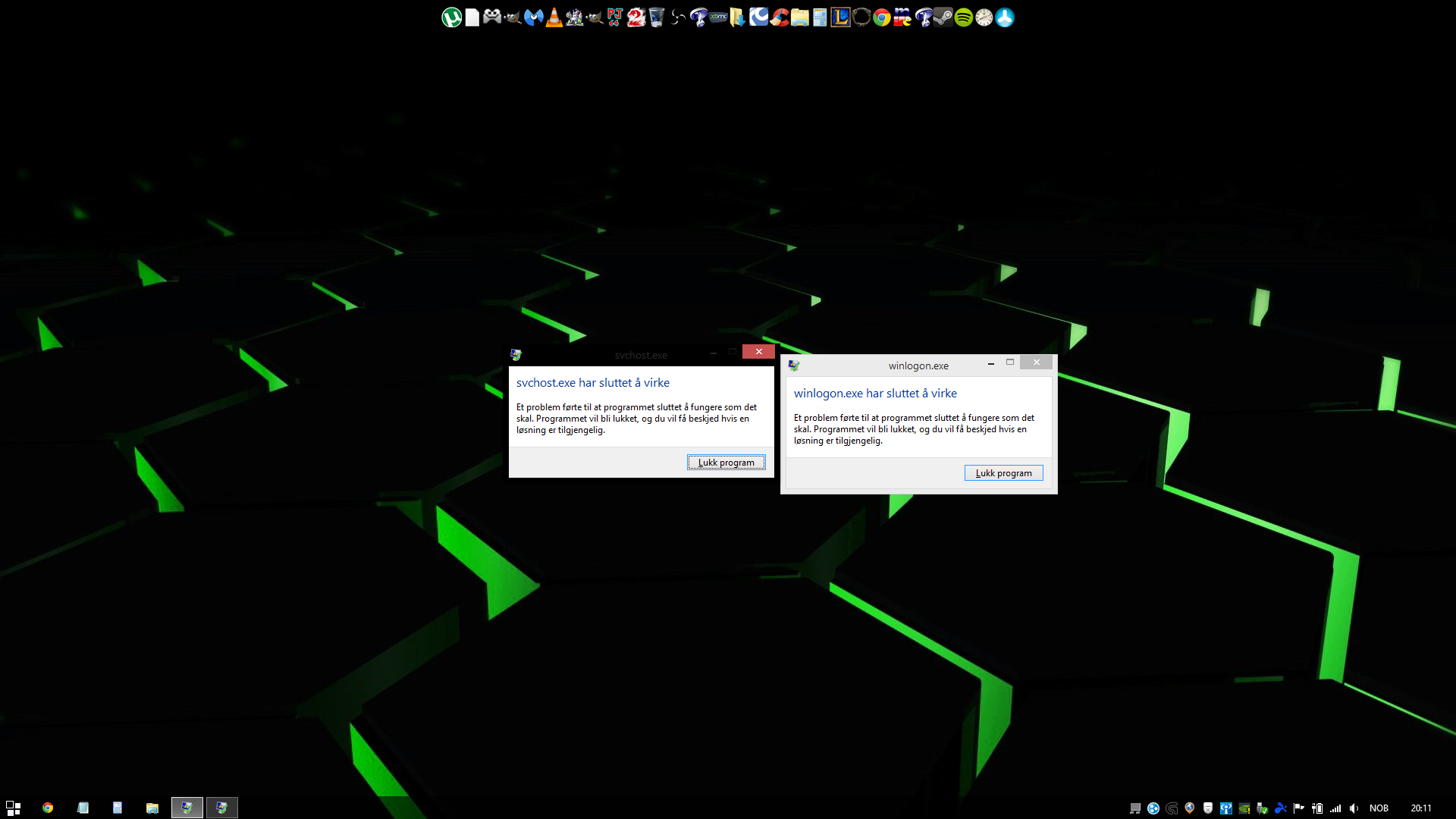Open the downloads folder with blue arrow
The width and height of the screenshot is (1456, 819).
[738, 17]
